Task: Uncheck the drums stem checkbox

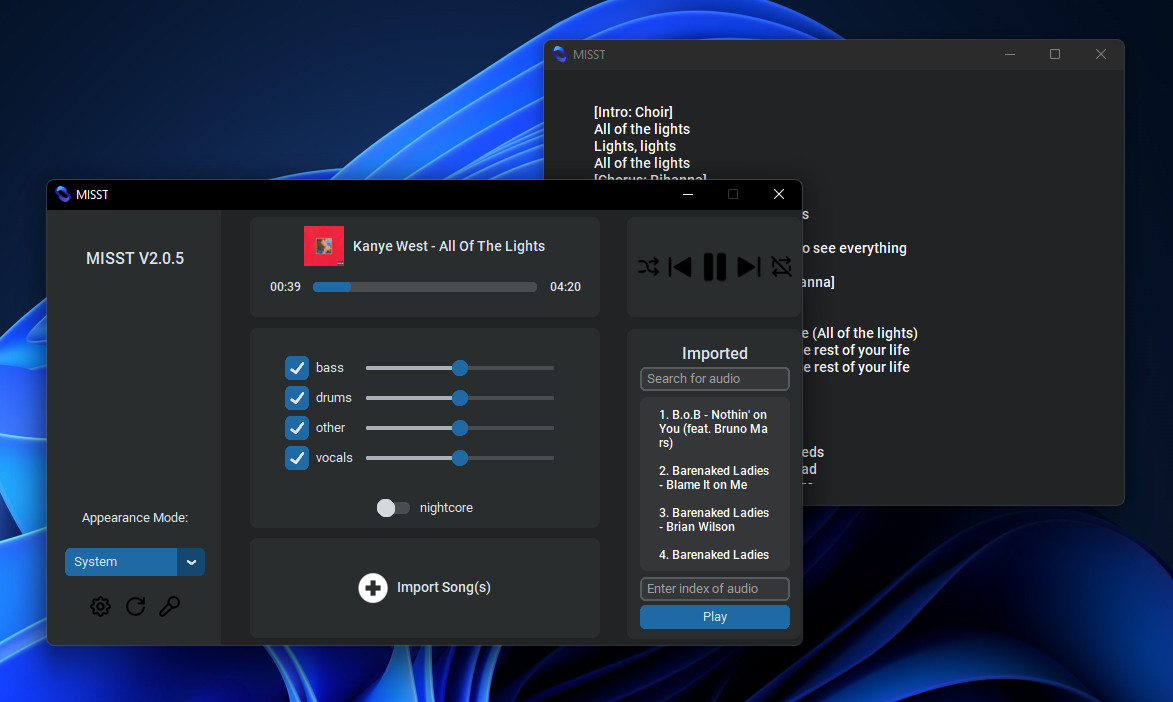Action: coord(297,397)
